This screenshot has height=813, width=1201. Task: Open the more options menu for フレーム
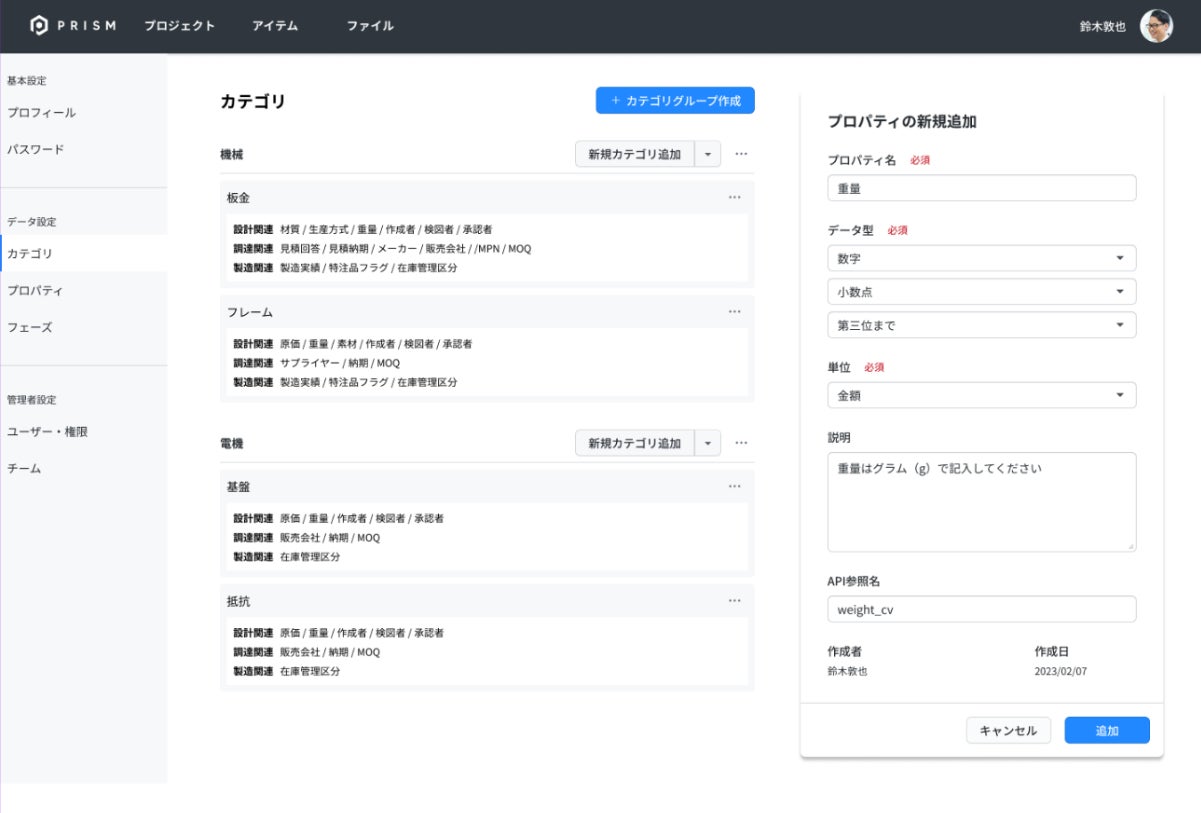(735, 312)
